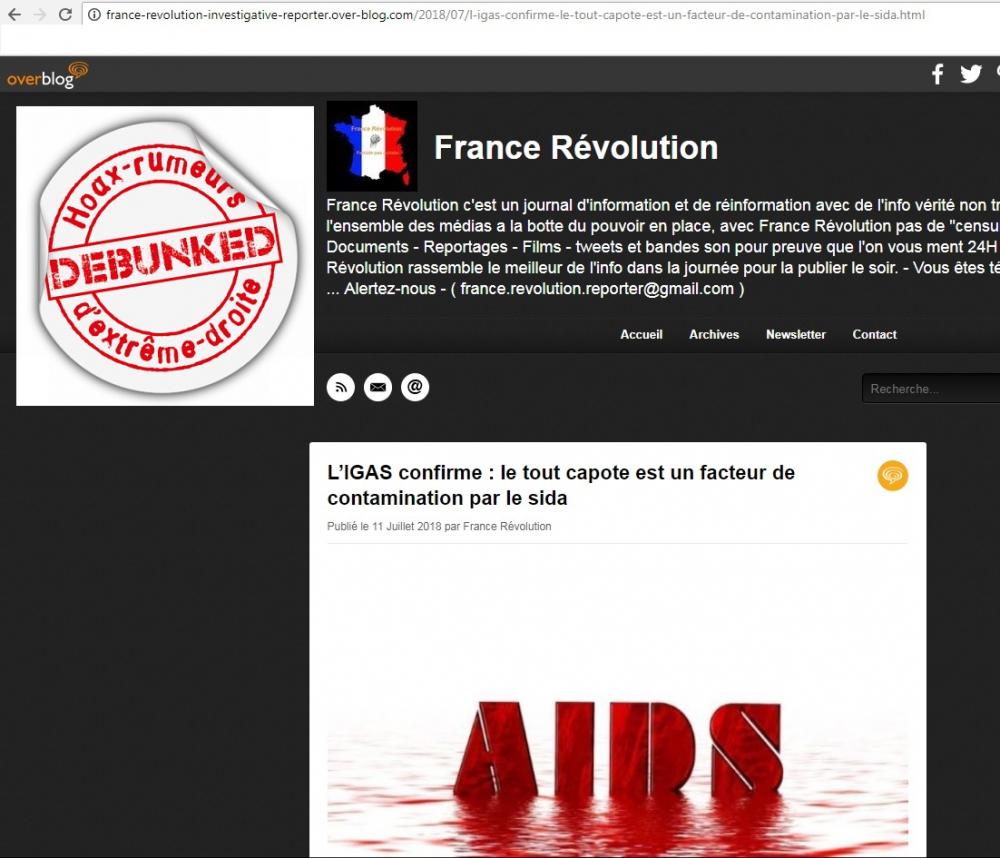Viewport: 1000px width, 858px height.
Task: Click the browser back arrow
Action: 14,15
